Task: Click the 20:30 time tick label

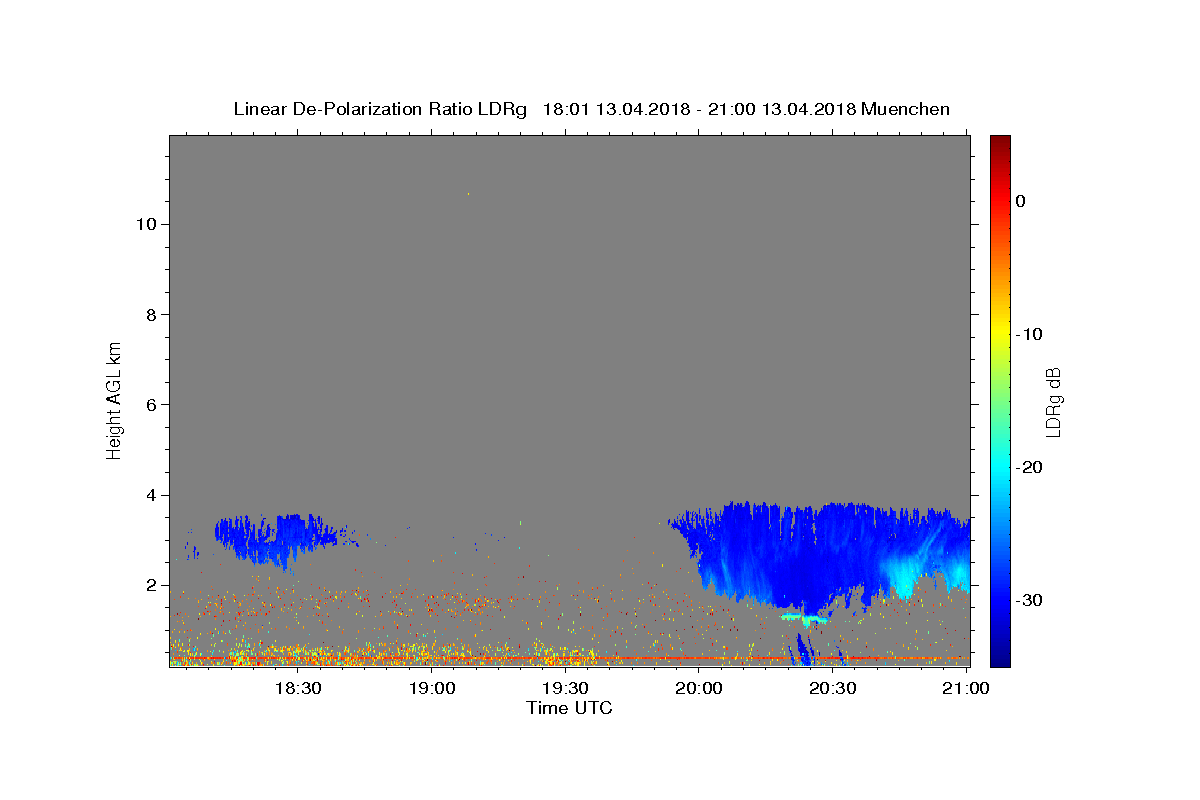Action: [x=832, y=688]
